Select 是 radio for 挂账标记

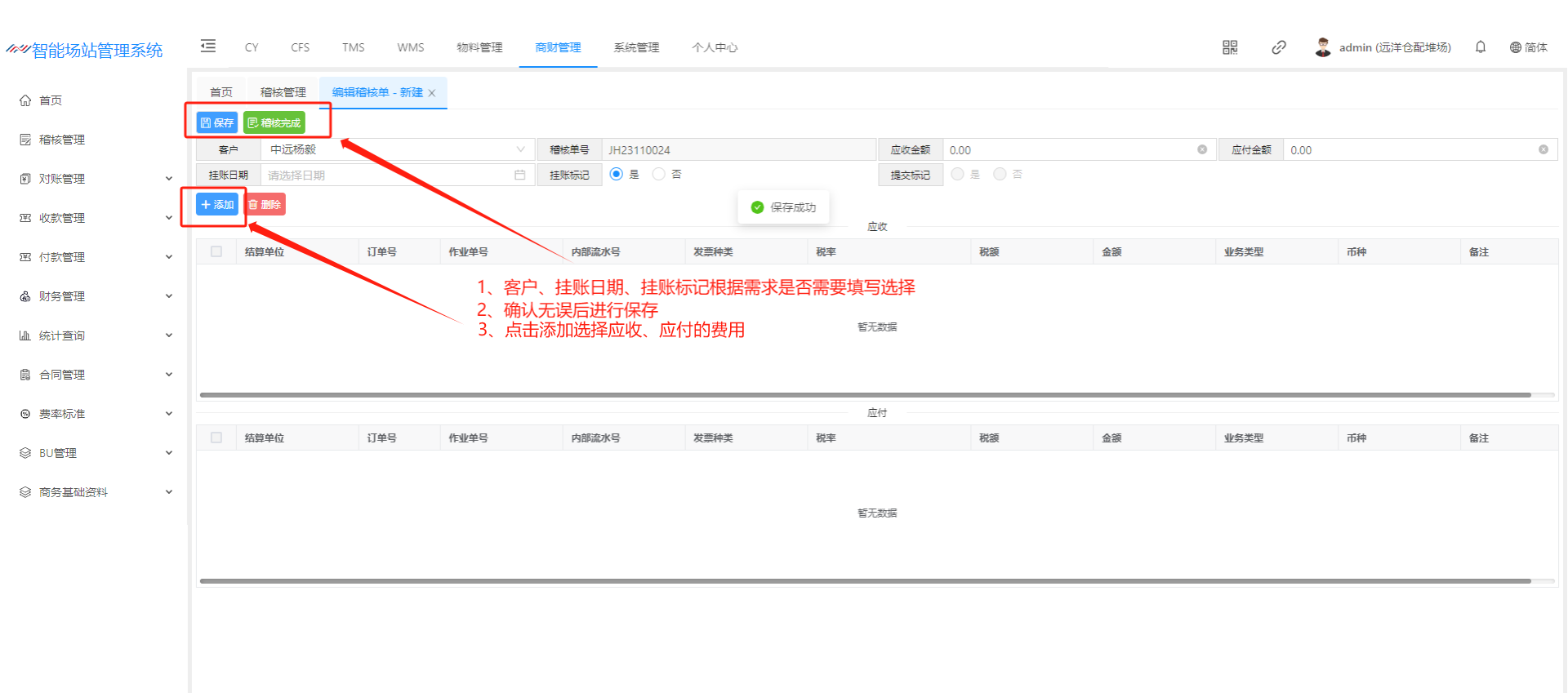tap(617, 175)
